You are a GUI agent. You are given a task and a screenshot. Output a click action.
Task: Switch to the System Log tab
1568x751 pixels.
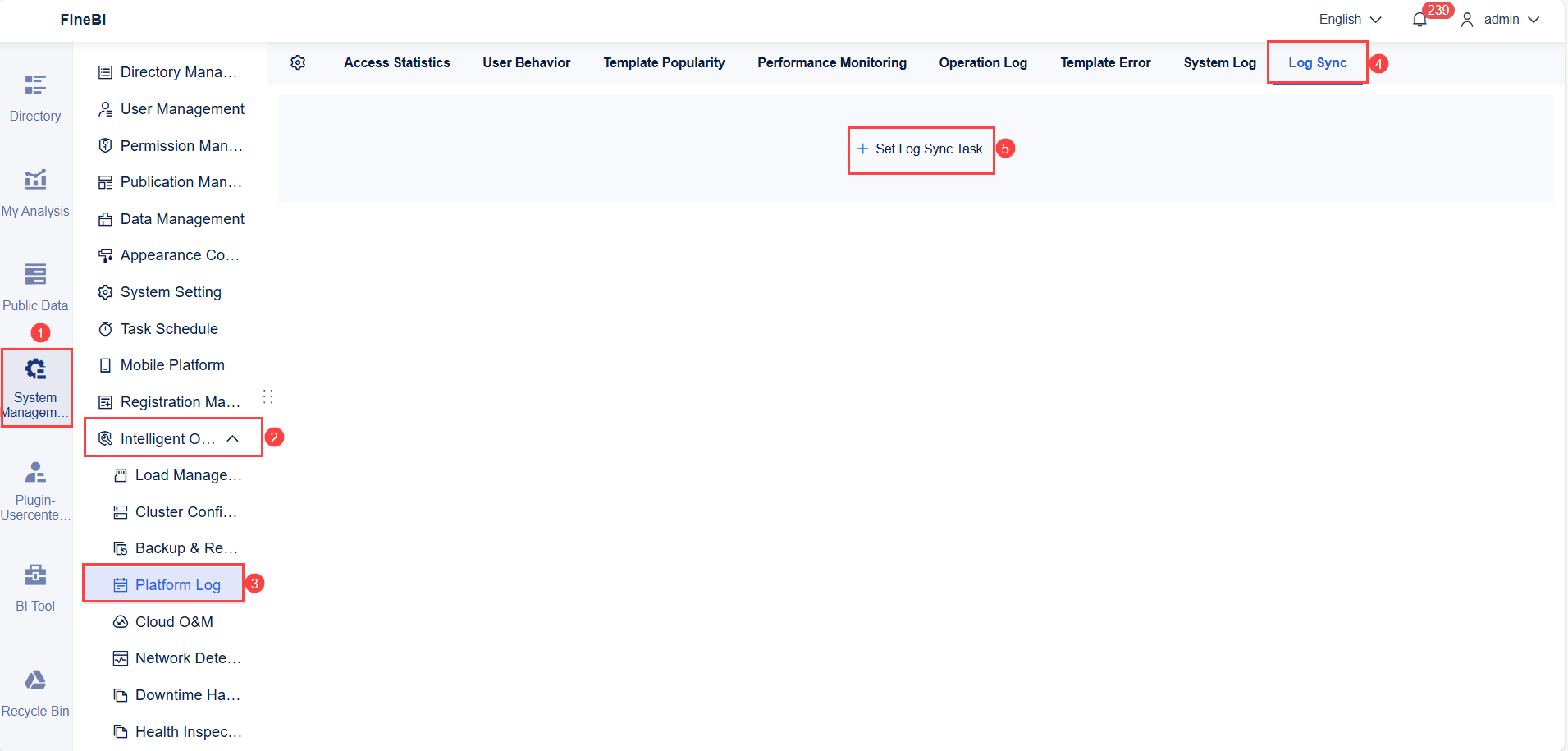[x=1219, y=62]
